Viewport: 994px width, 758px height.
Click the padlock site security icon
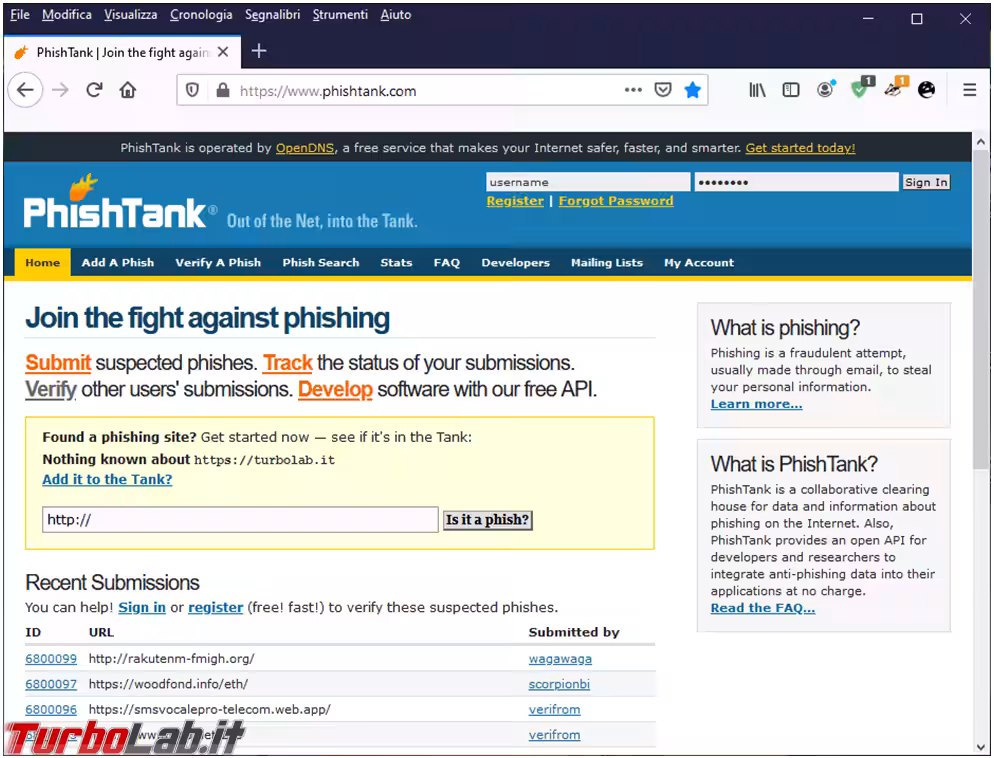222,90
